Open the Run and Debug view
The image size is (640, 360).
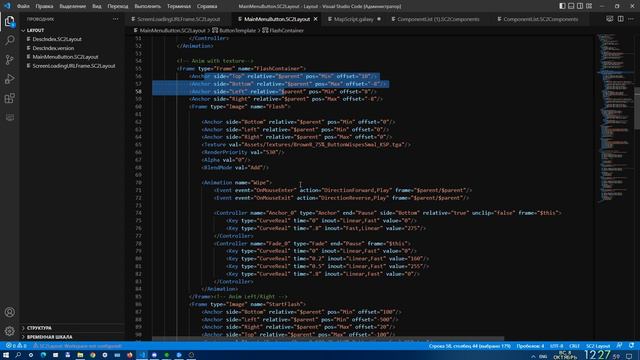(9, 79)
